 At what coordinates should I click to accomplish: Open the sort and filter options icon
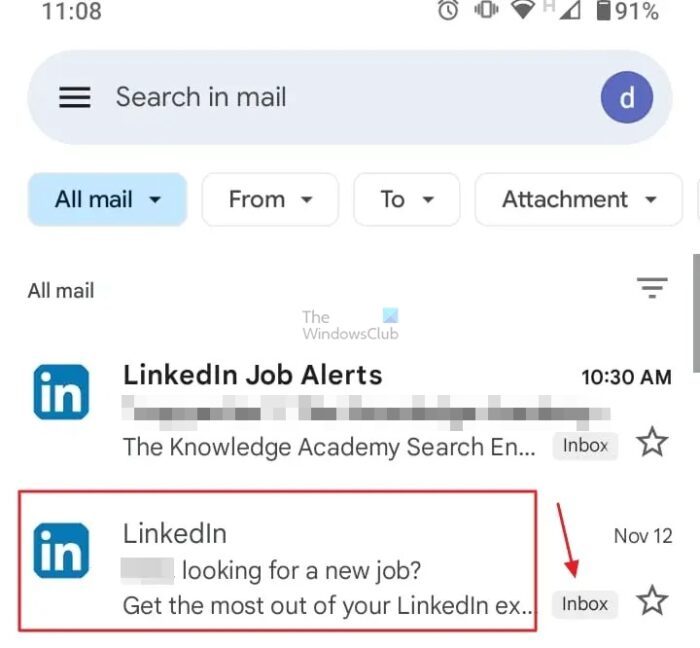[652, 289]
